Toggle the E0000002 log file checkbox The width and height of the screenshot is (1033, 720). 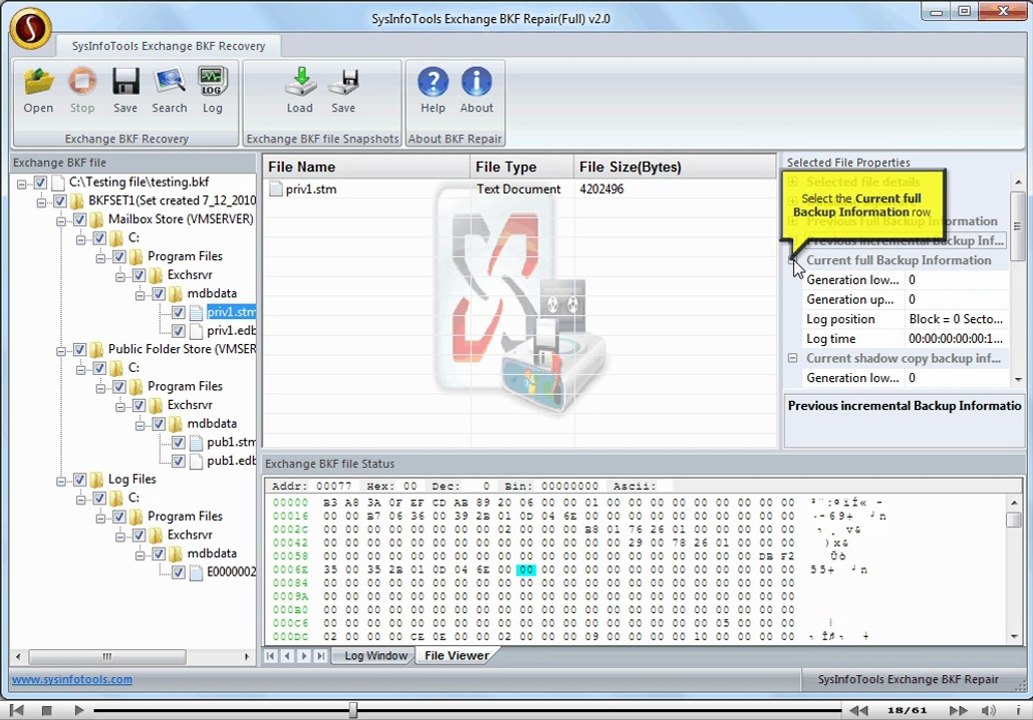coord(179,572)
